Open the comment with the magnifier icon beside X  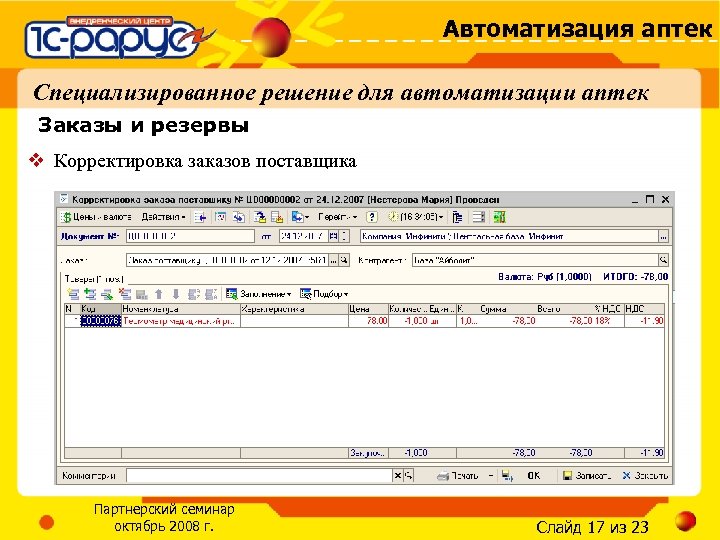pos(408,476)
